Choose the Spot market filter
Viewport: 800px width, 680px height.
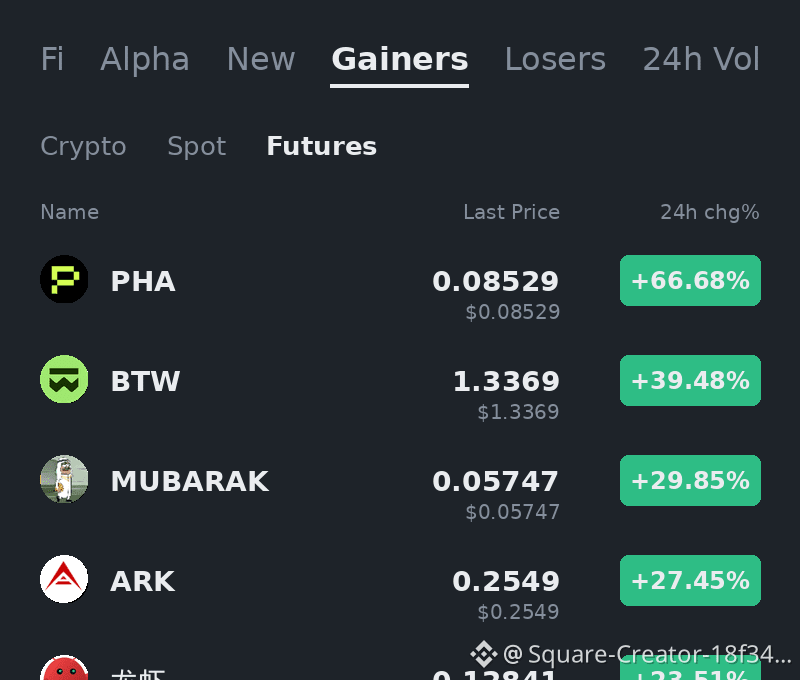point(196,146)
